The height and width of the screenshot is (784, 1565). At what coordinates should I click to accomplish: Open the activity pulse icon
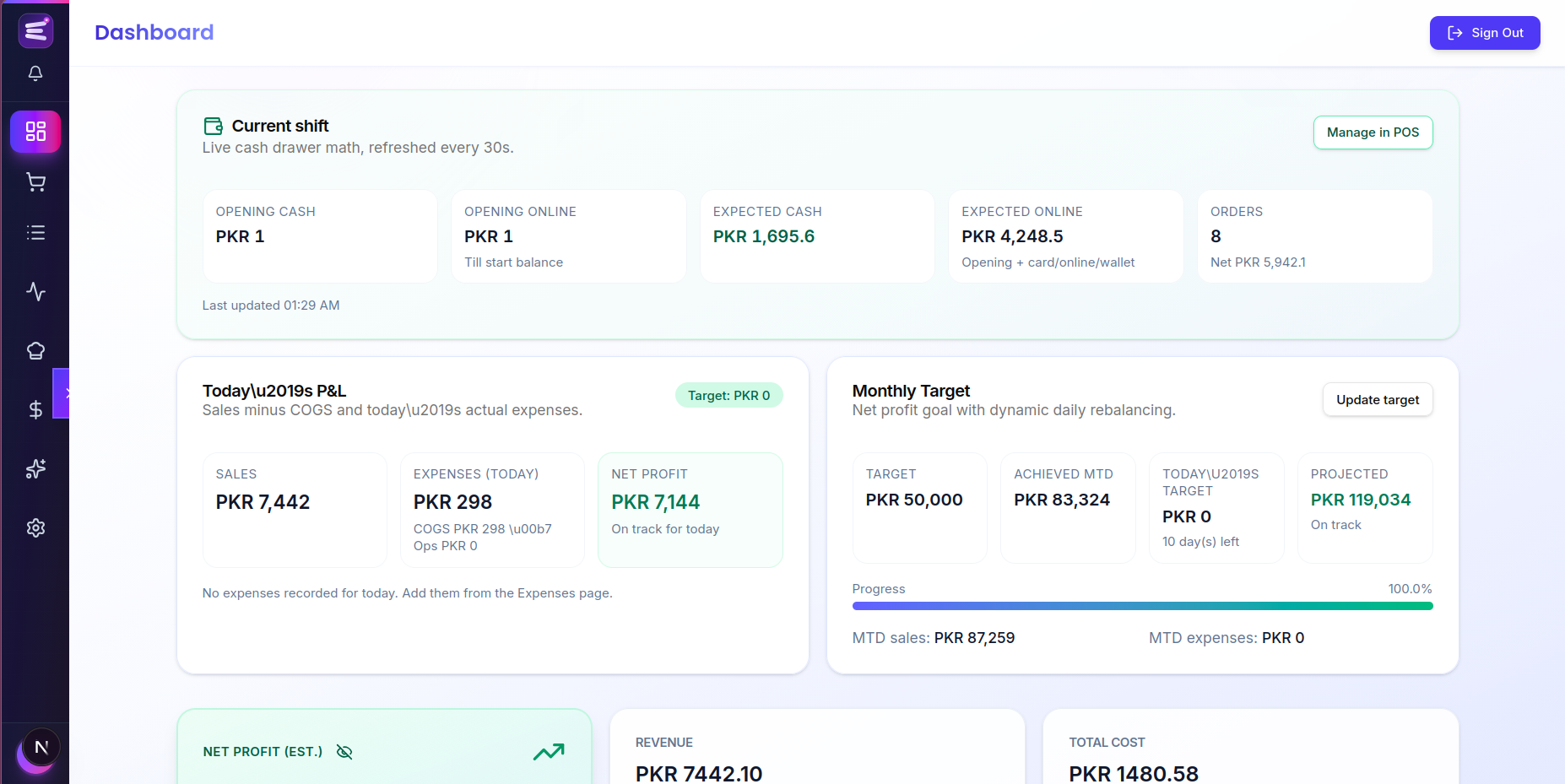tap(35, 292)
